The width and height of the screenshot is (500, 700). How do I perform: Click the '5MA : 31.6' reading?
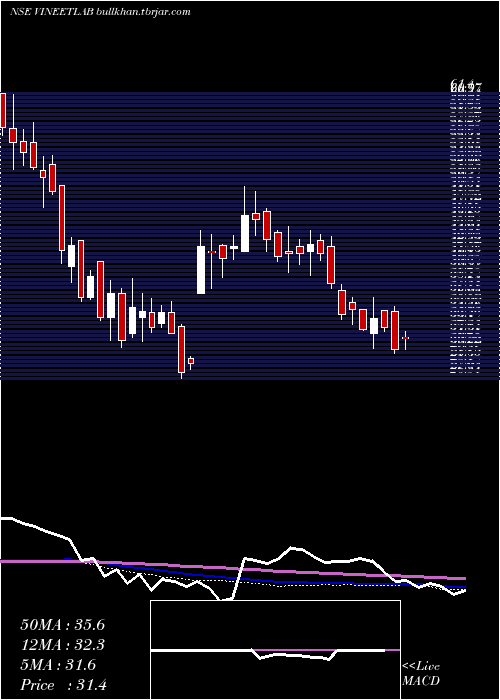click(x=58, y=665)
